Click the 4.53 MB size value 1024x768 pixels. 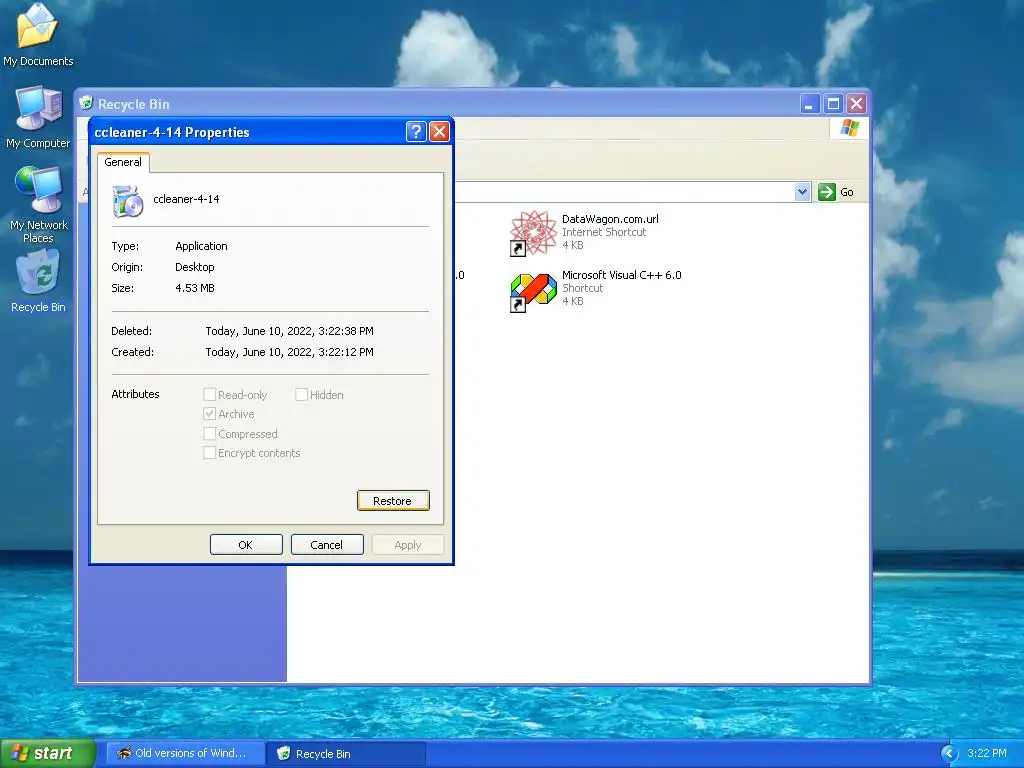point(195,288)
